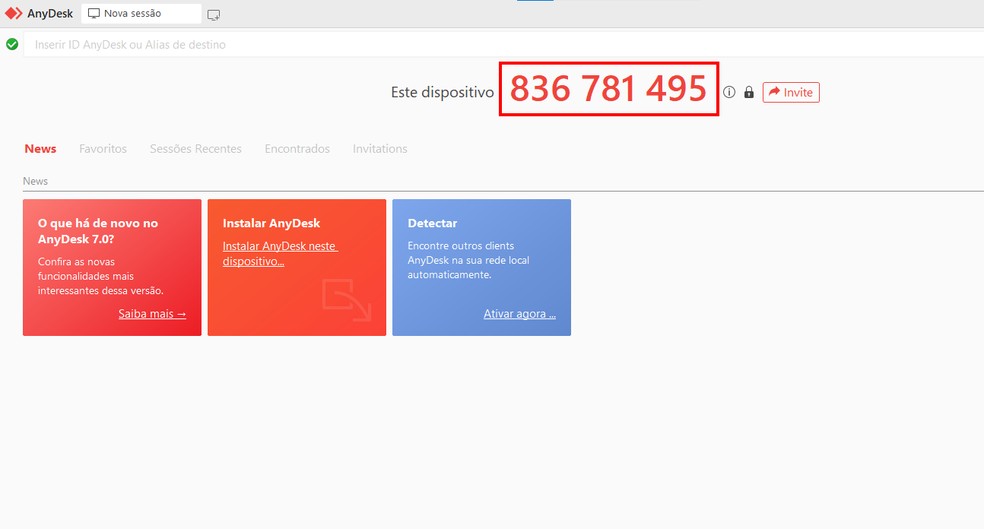Click the News section header label
This screenshot has height=529, width=984.
click(35, 181)
